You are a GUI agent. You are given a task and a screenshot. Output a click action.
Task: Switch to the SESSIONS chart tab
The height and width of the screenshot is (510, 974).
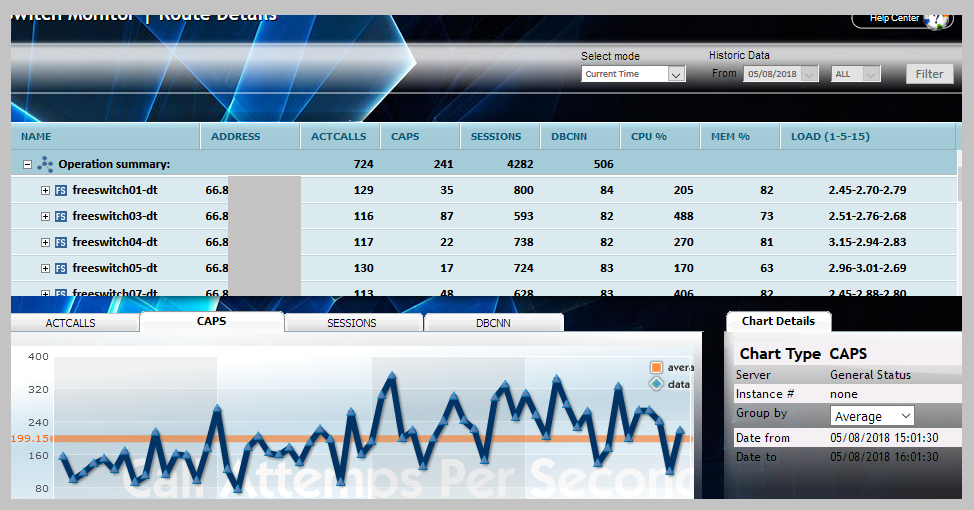(354, 323)
